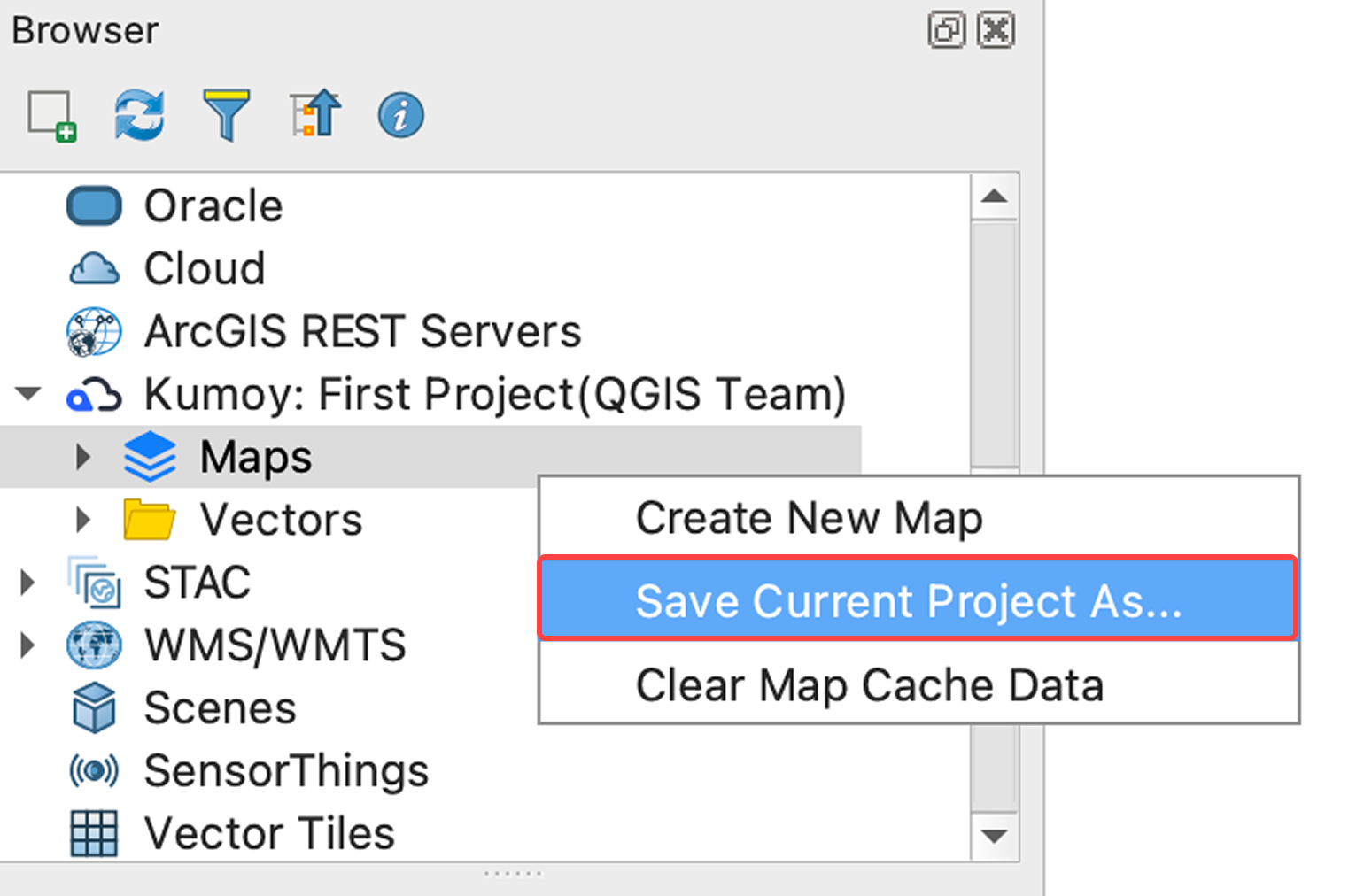Image resolution: width=1364 pixels, height=896 pixels.
Task: Click the Vector Tiles grid icon
Action: [93, 832]
